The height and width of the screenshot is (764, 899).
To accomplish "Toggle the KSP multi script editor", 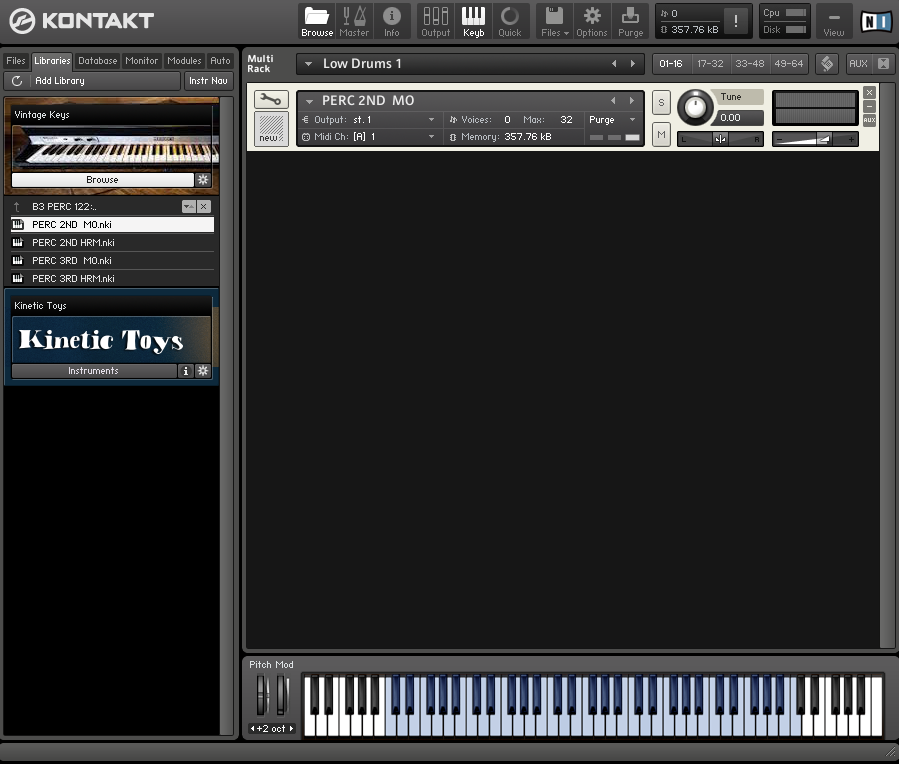I will click(827, 64).
